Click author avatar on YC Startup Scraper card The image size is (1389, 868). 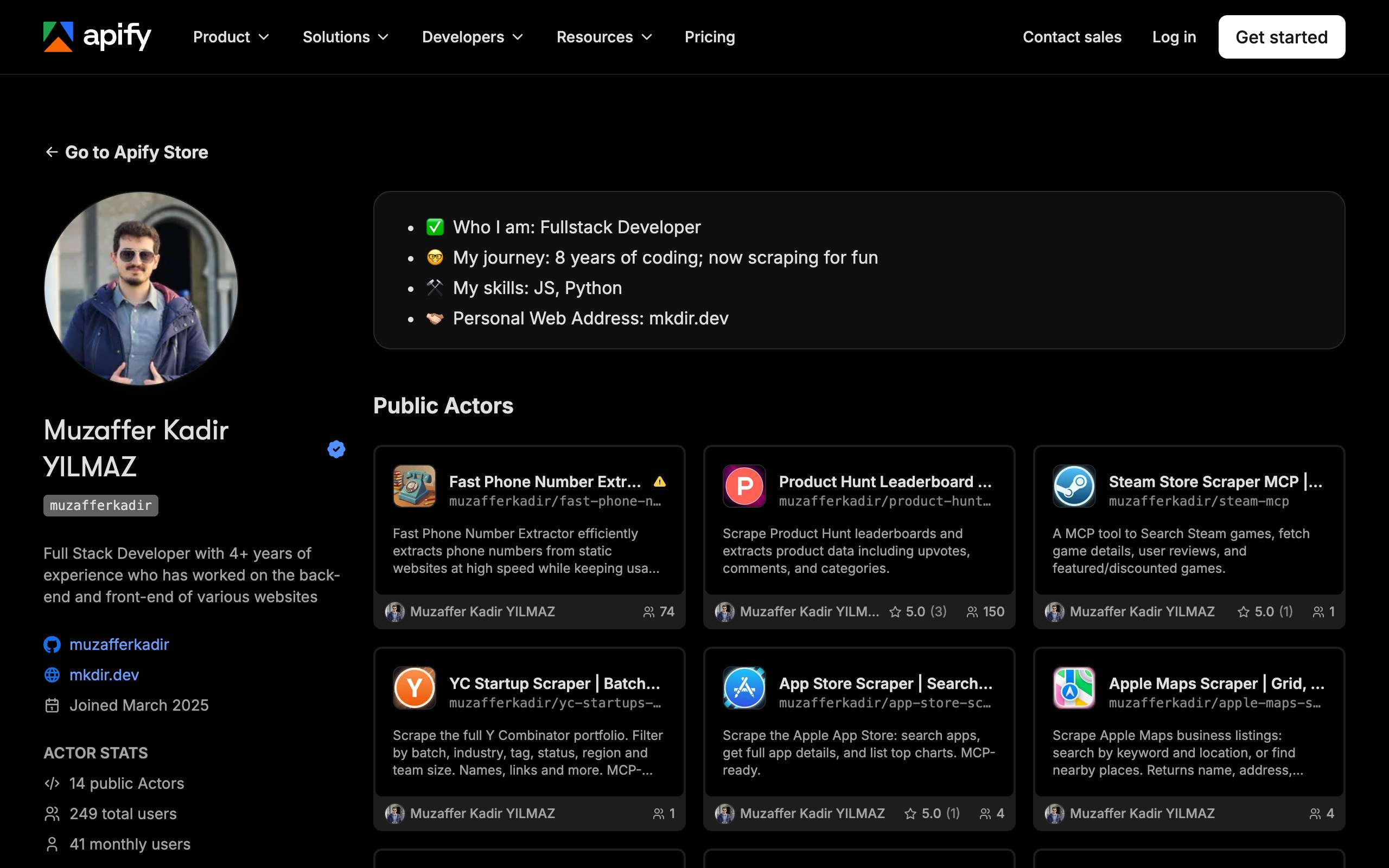point(395,813)
